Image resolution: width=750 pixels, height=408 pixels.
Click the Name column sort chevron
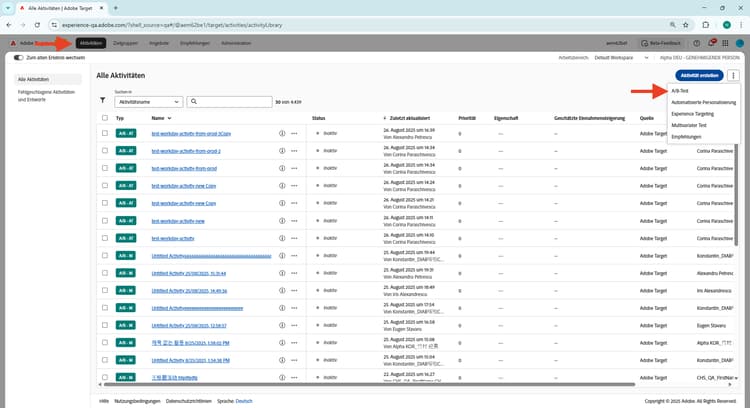coord(169,118)
